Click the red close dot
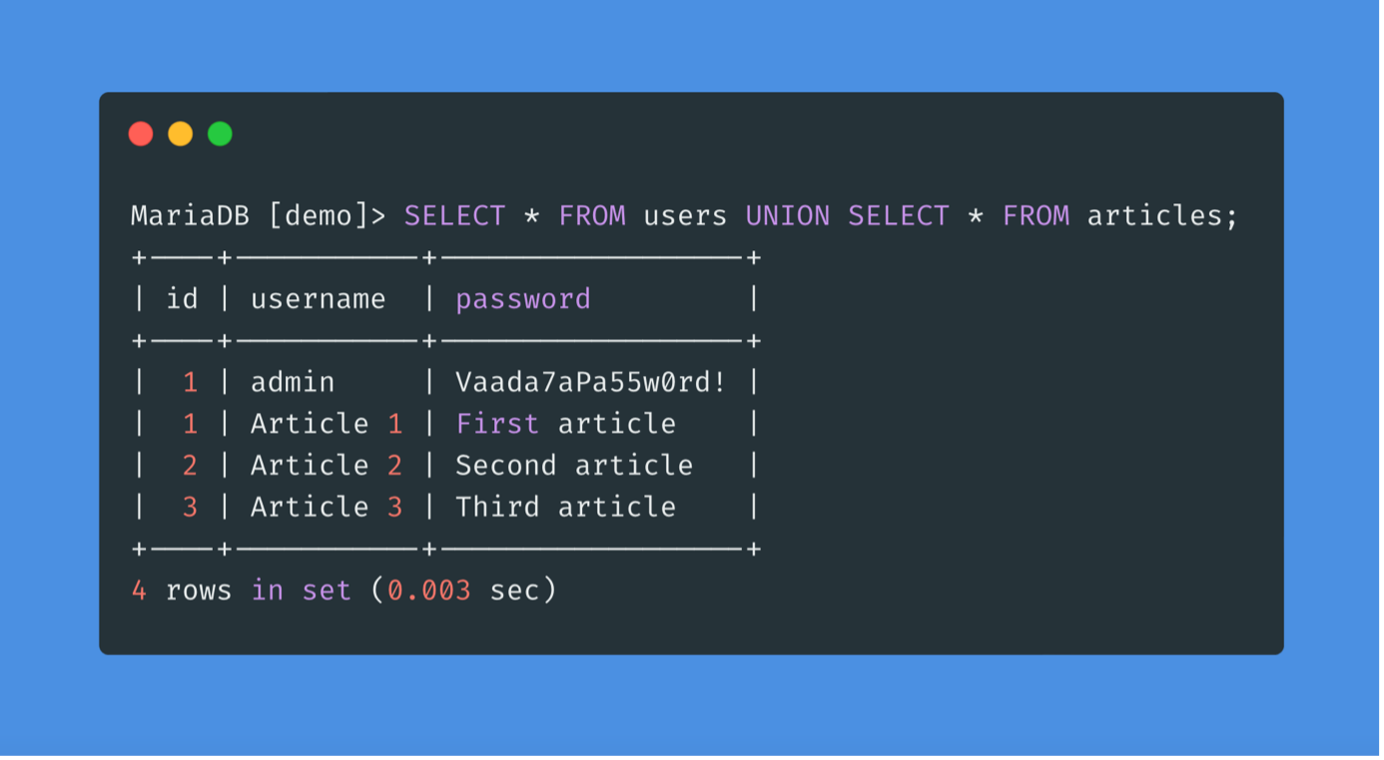1384x760 pixels. (141, 134)
